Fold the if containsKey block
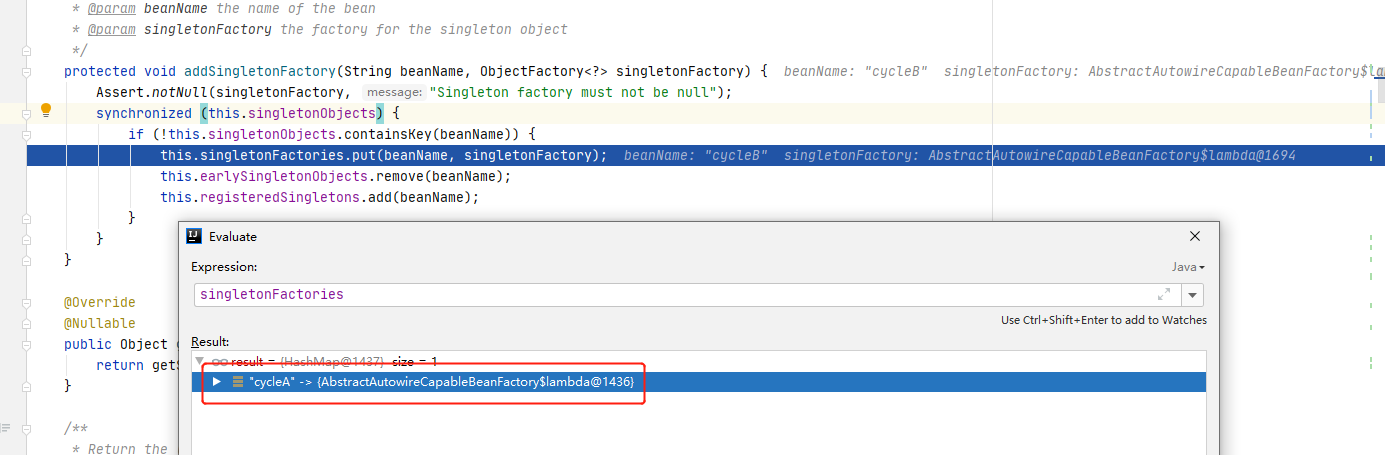Screen dimensions: 1385x455 point(26,135)
